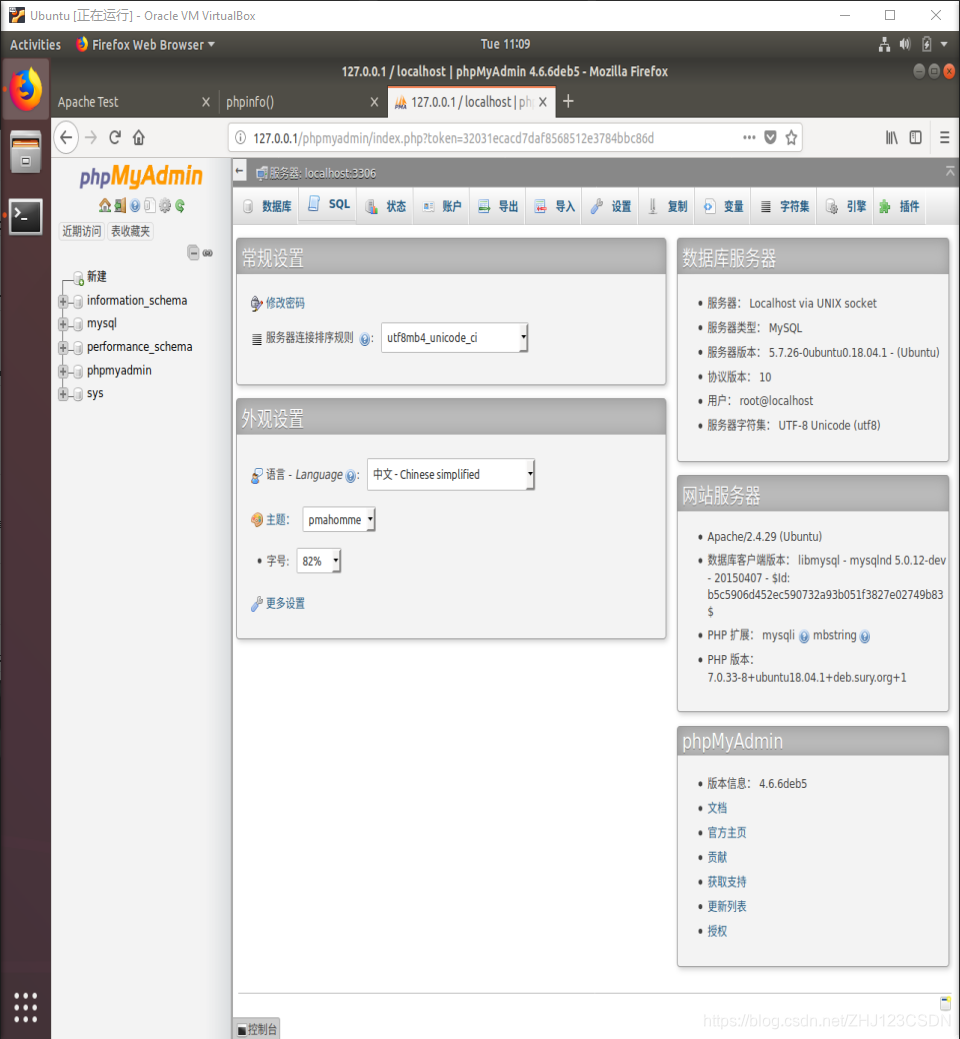Open Files manager from Ubuntu dock
Image resolution: width=960 pixels, height=1039 pixels.
coord(25,152)
